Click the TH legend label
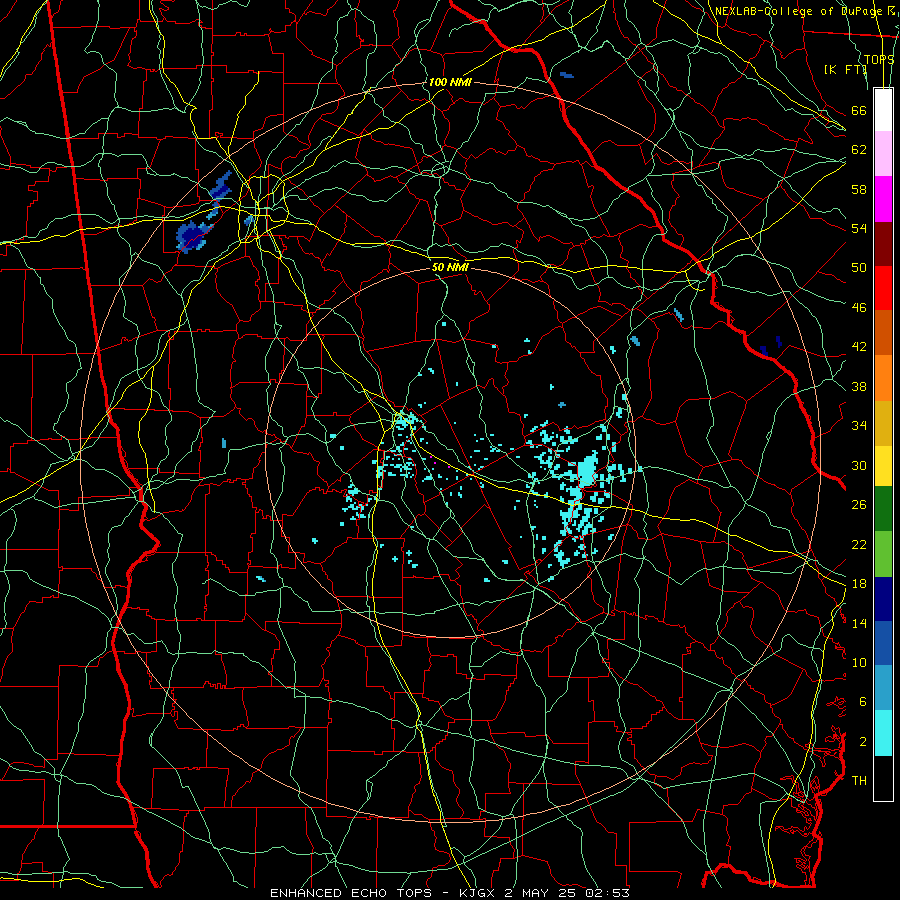900x900 pixels. 859,781
